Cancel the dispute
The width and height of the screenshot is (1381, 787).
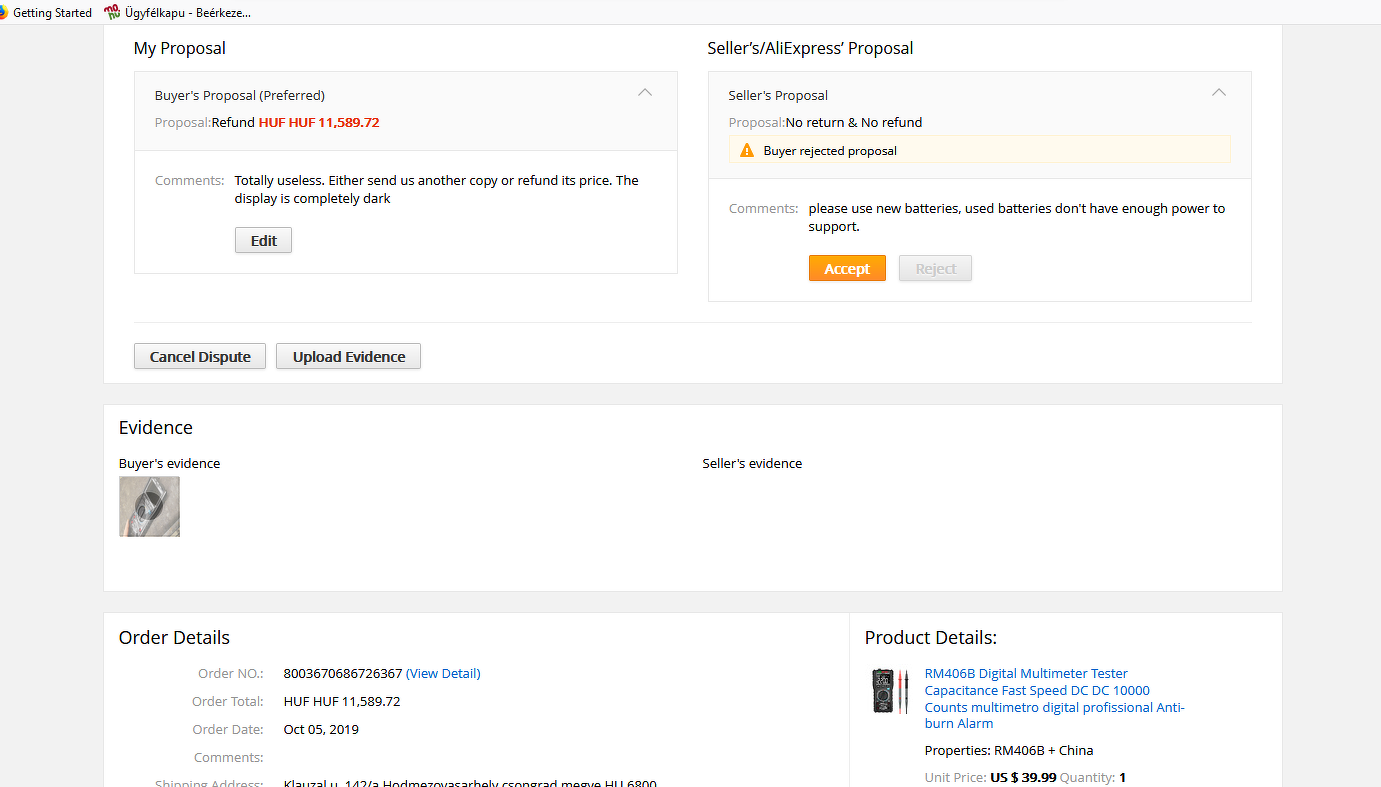[200, 357]
